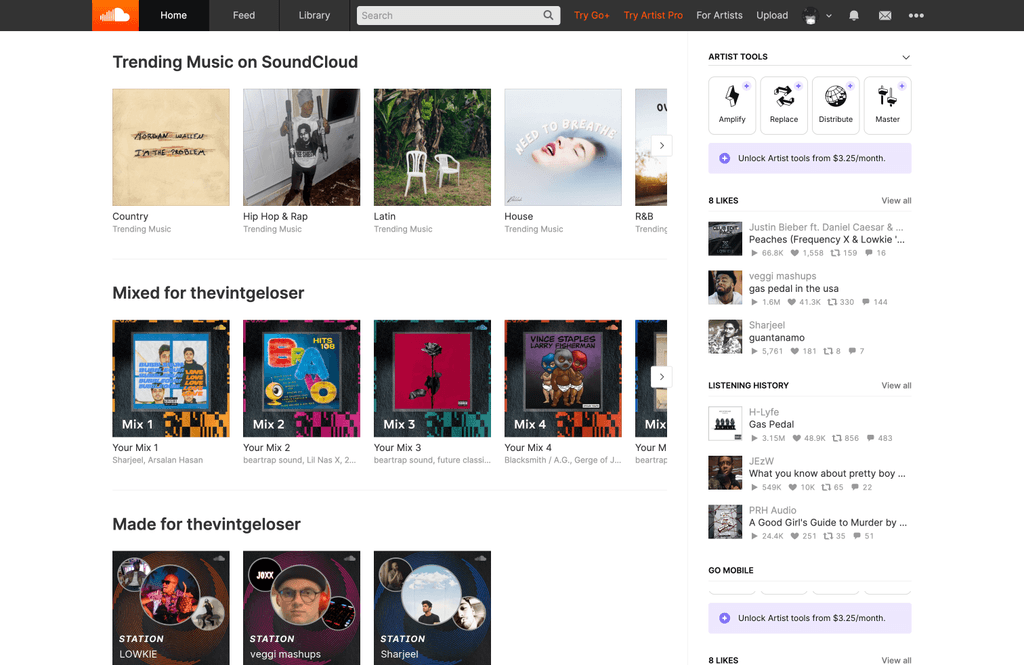Open the guantanamo track title
Screen dimensions: 1024x665
click(x=776, y=338)
